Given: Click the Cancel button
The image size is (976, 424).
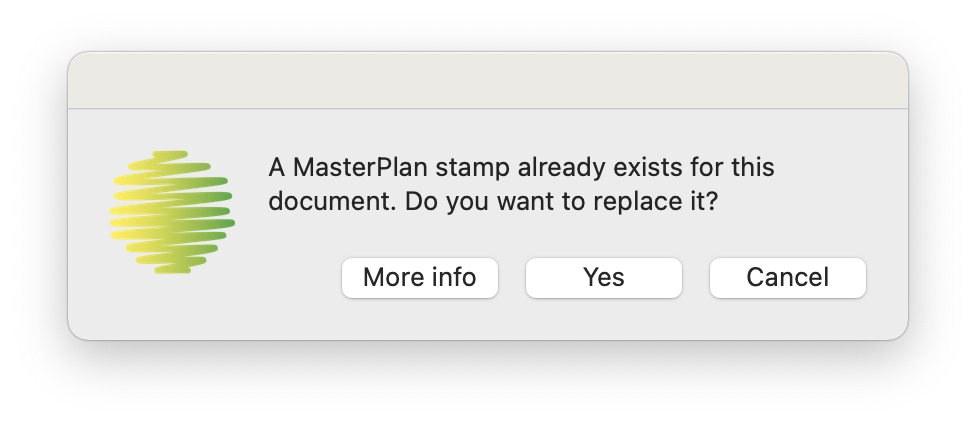Looking at the screenshot, I should 787,277.
